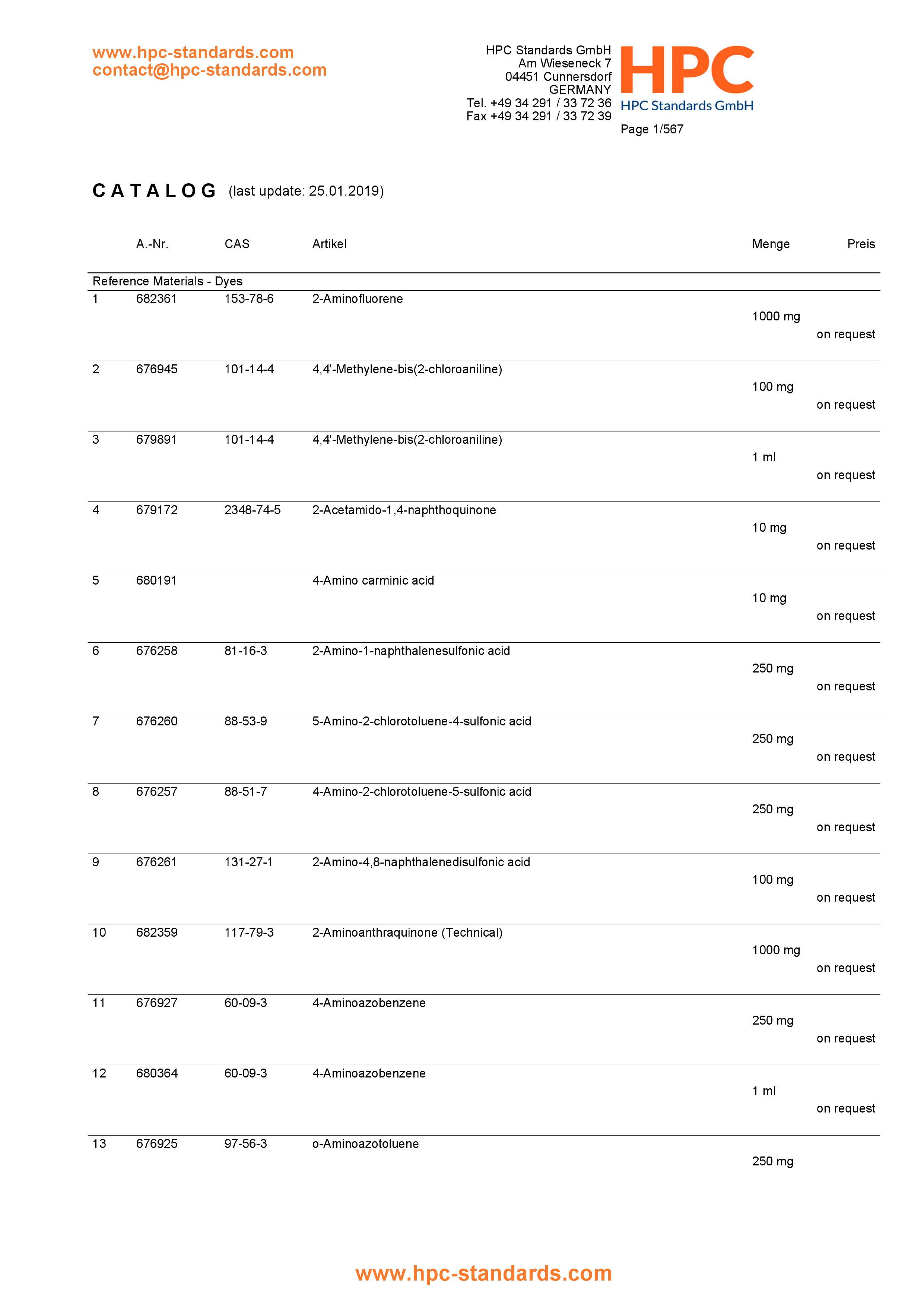Click the contact@hpc-standards.com email link

click(x=209, y=70)
